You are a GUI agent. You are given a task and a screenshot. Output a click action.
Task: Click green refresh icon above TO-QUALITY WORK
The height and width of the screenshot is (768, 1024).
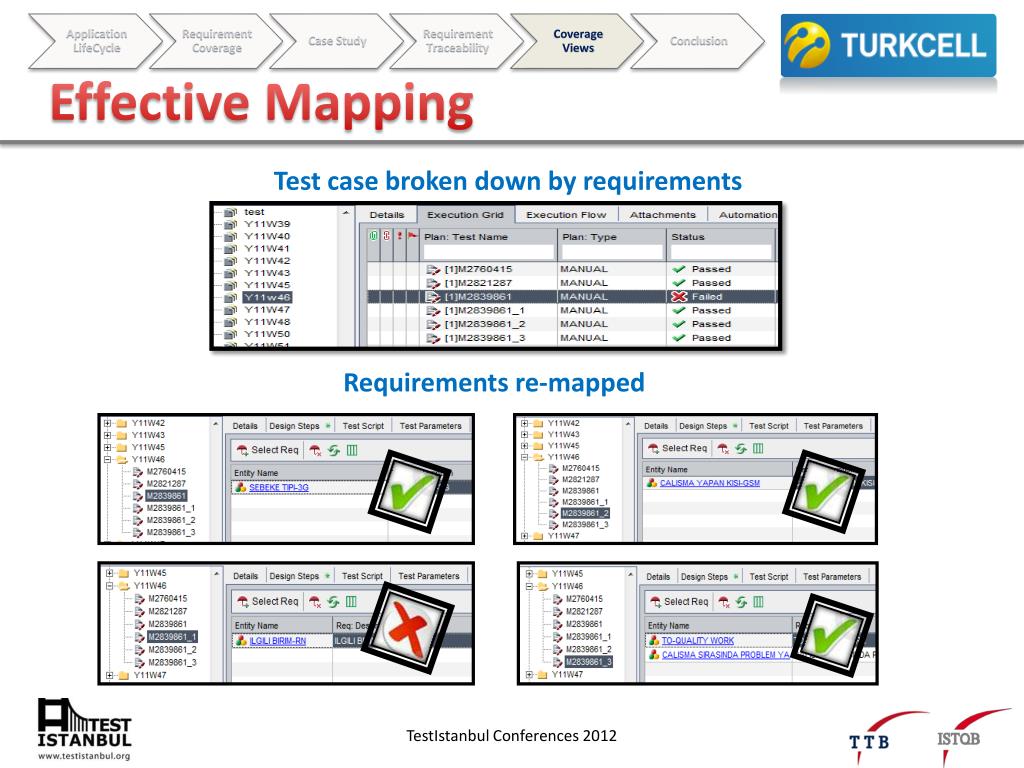coord(741,602)
